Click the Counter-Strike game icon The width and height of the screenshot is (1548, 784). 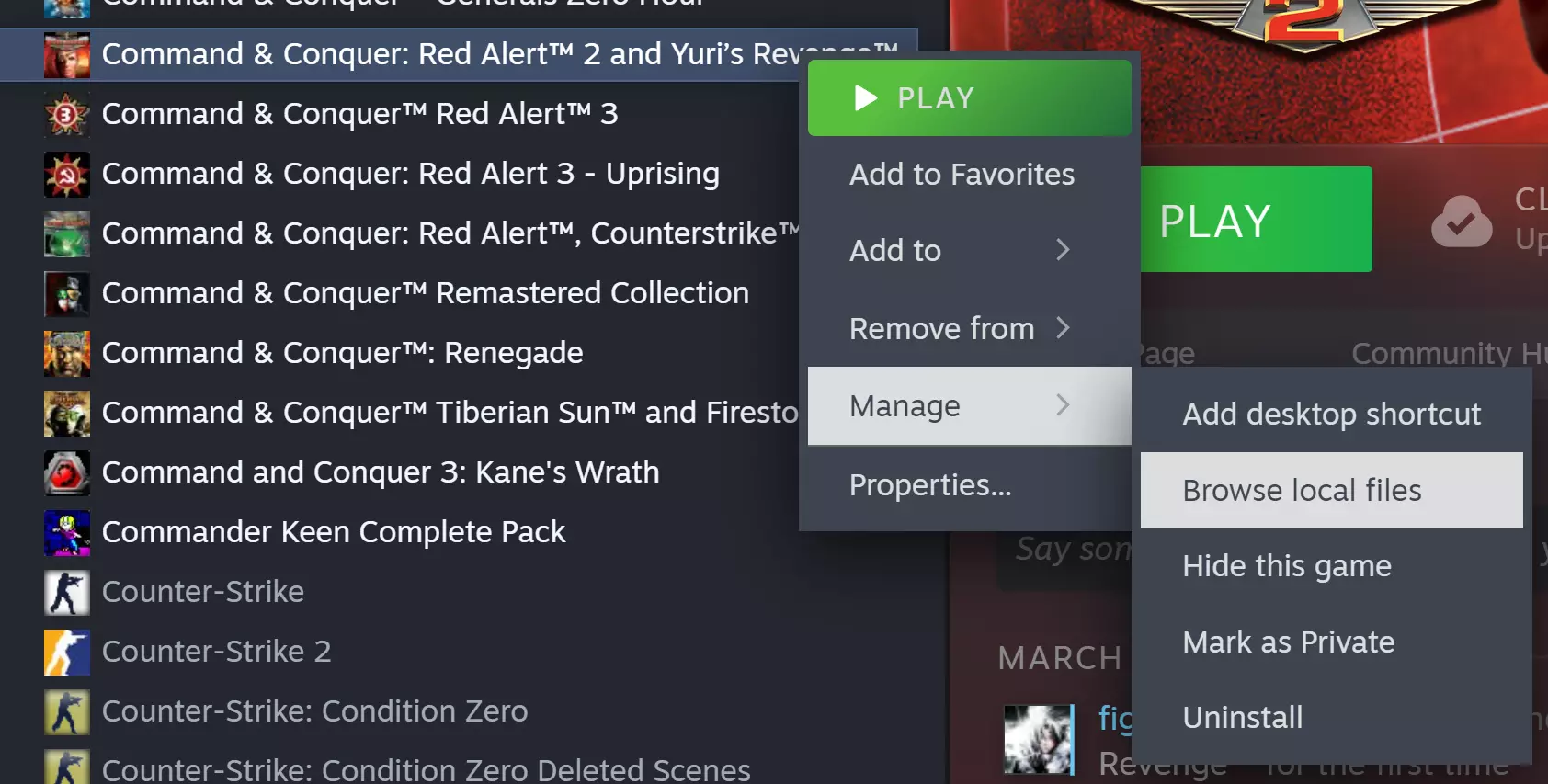click(x=67, y=592)
